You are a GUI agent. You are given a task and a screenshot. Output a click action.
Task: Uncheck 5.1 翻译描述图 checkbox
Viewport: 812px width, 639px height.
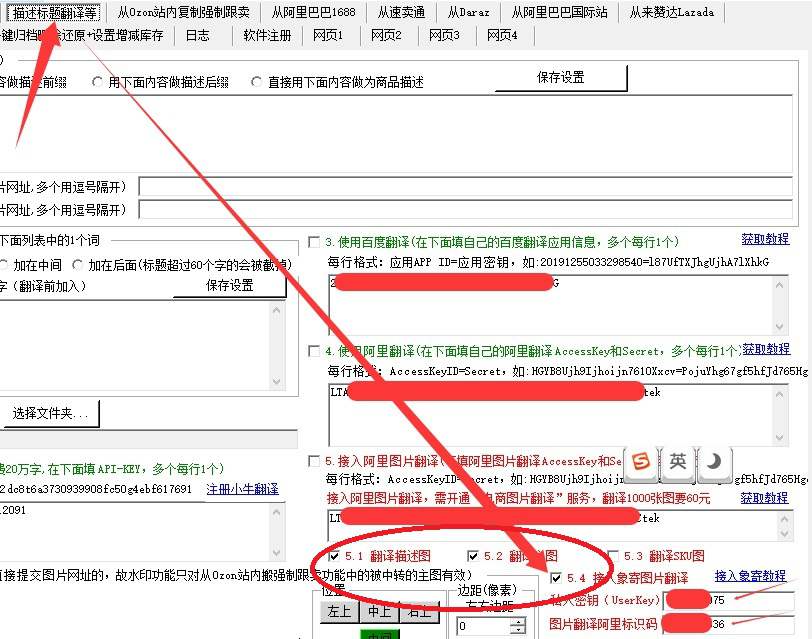coord(334,556)
